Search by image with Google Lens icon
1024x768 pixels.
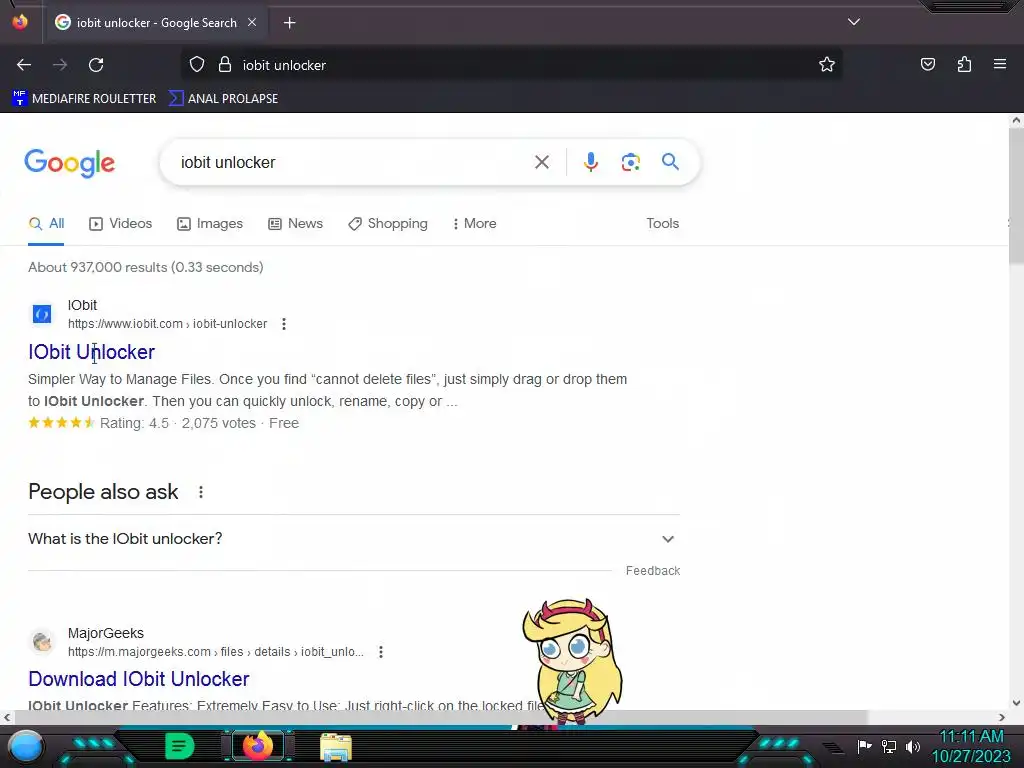point(630,162)
